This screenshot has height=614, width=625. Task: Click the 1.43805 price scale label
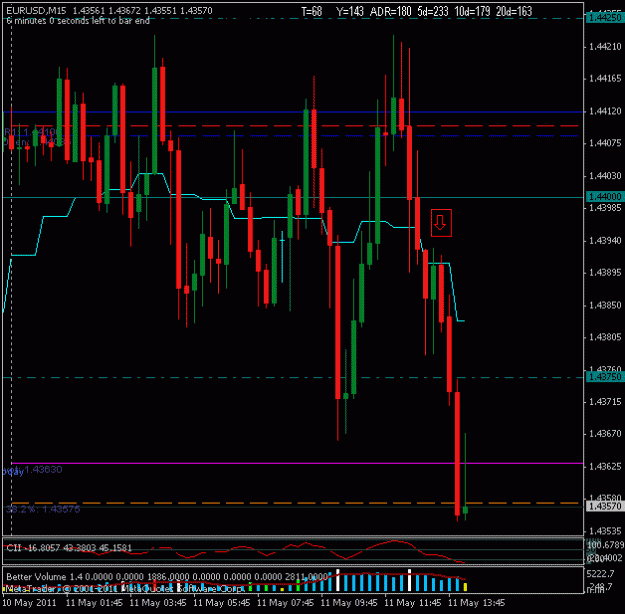(x=605, y=337)
